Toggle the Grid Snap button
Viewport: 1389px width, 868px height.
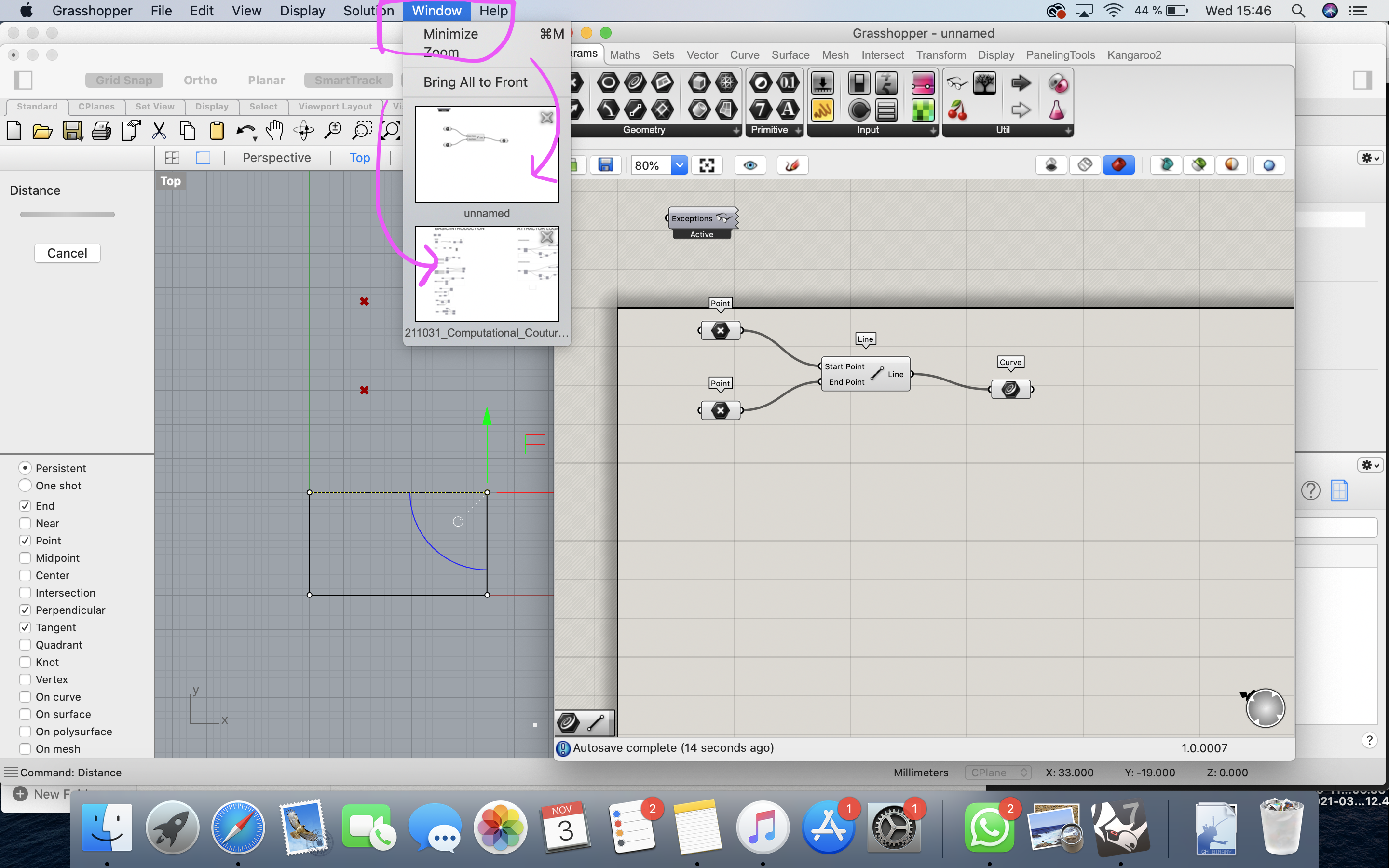tap(124, 80)
